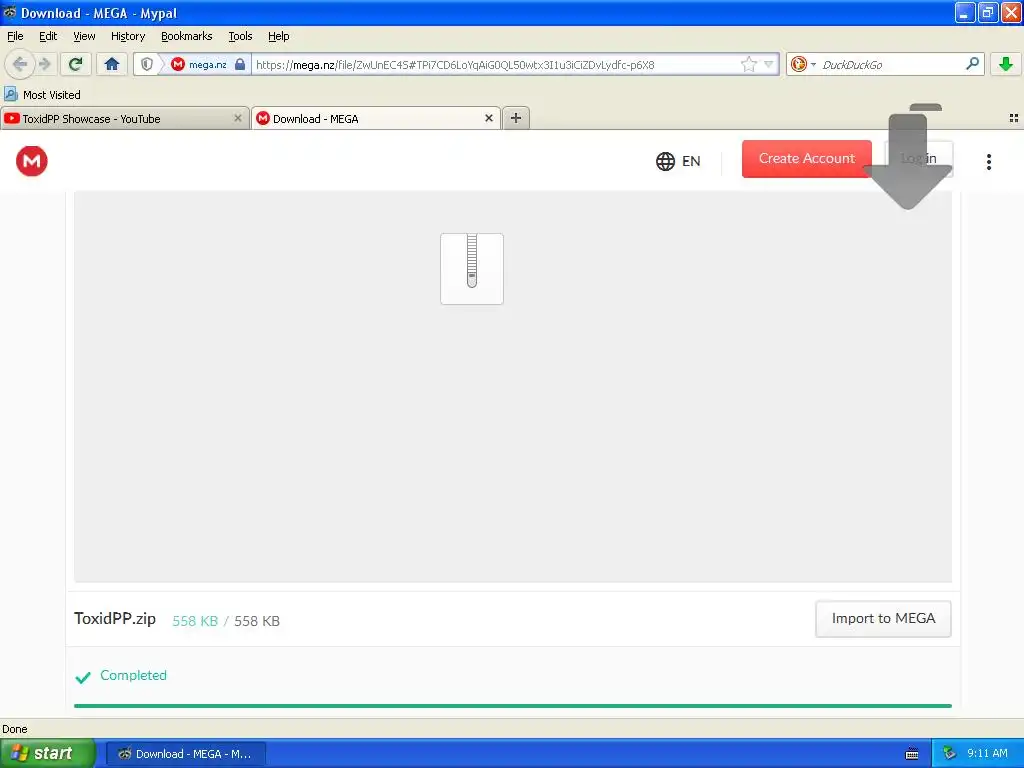The height and width of the screenshot is (768, 1024).
Task: Open the File menu
Action: [15, 36]
